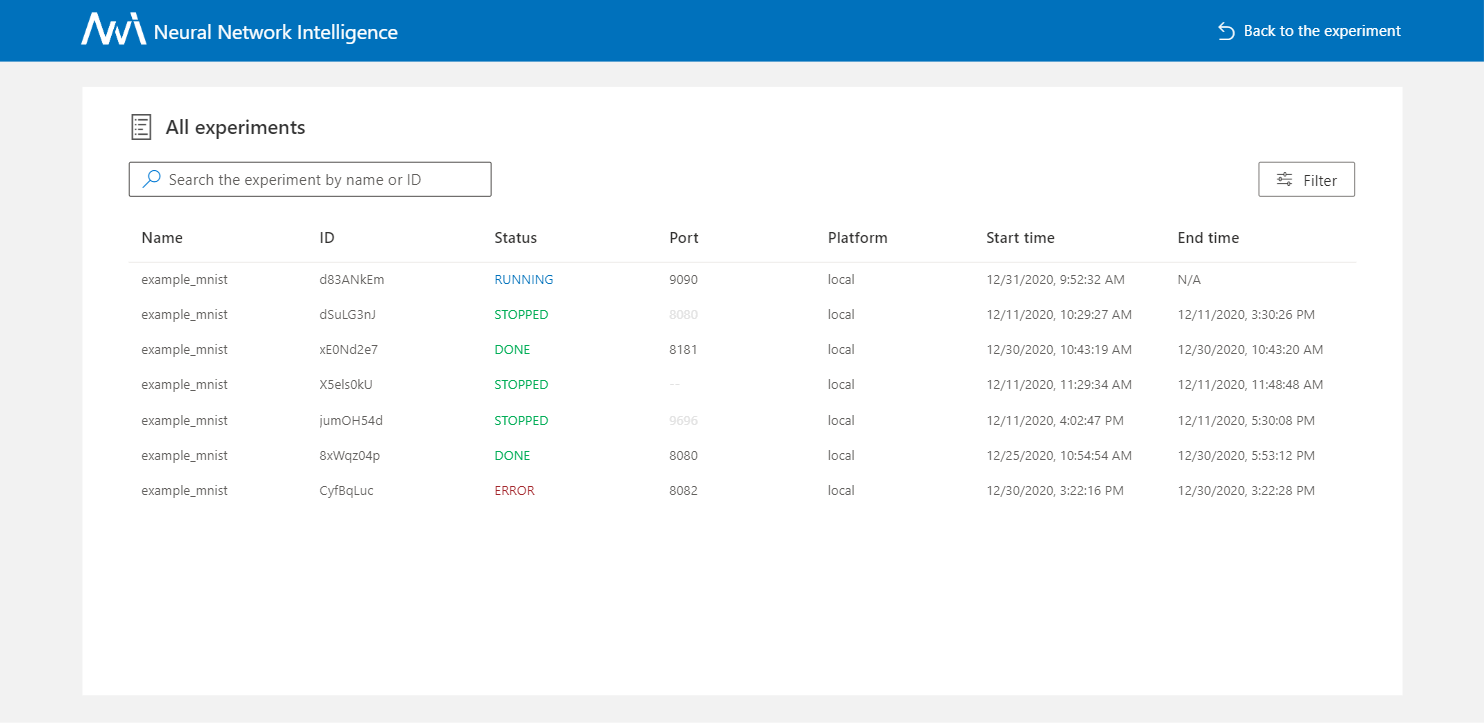
Task: Open the Filter options panel
Action: (x=1306, y=179)
